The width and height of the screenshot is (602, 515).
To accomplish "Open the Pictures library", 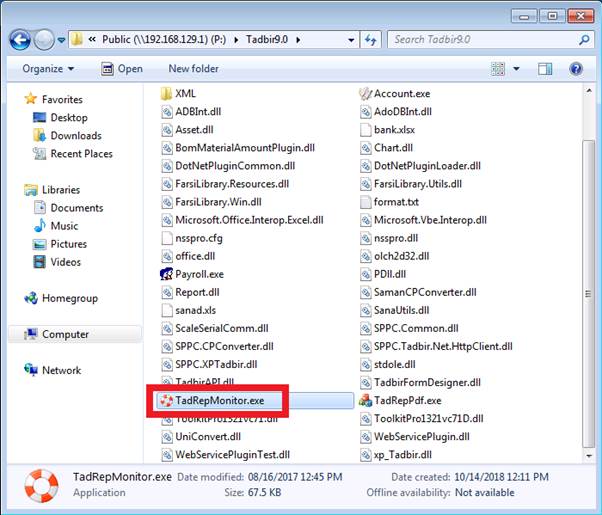I will click(69, 244).
